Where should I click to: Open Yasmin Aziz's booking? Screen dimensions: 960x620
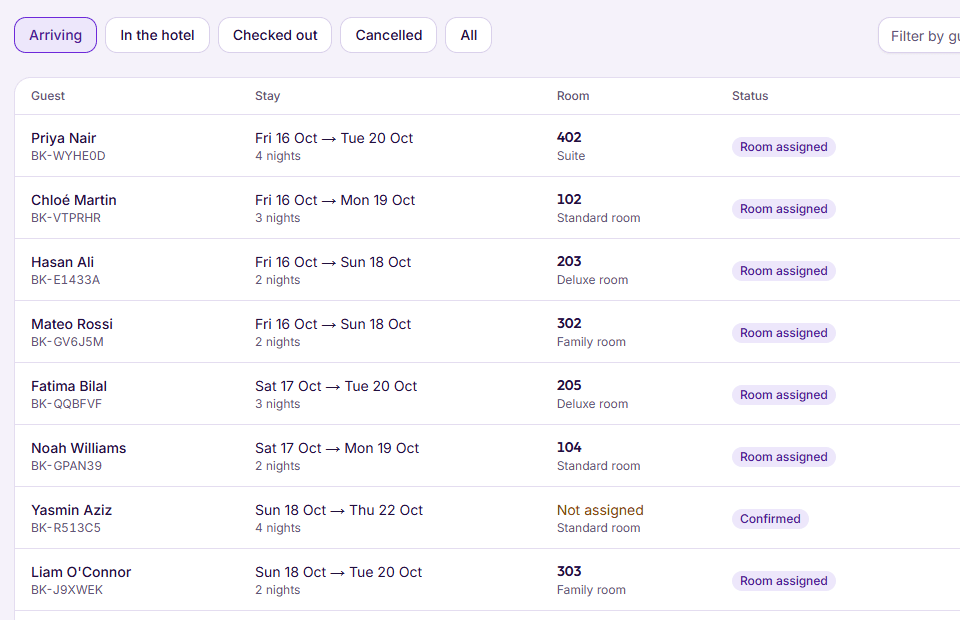(x=72, y=510)
